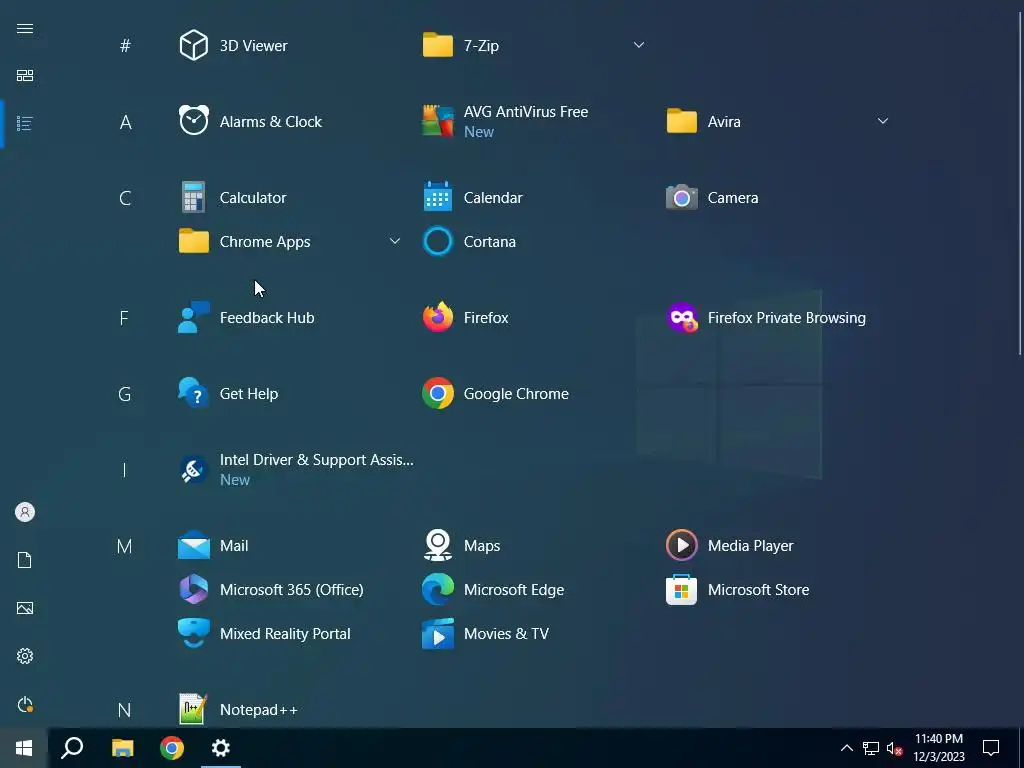The image size is (1024, 768).
Task: Open the Avira folder icon
Action: click(x=681, y=121)
